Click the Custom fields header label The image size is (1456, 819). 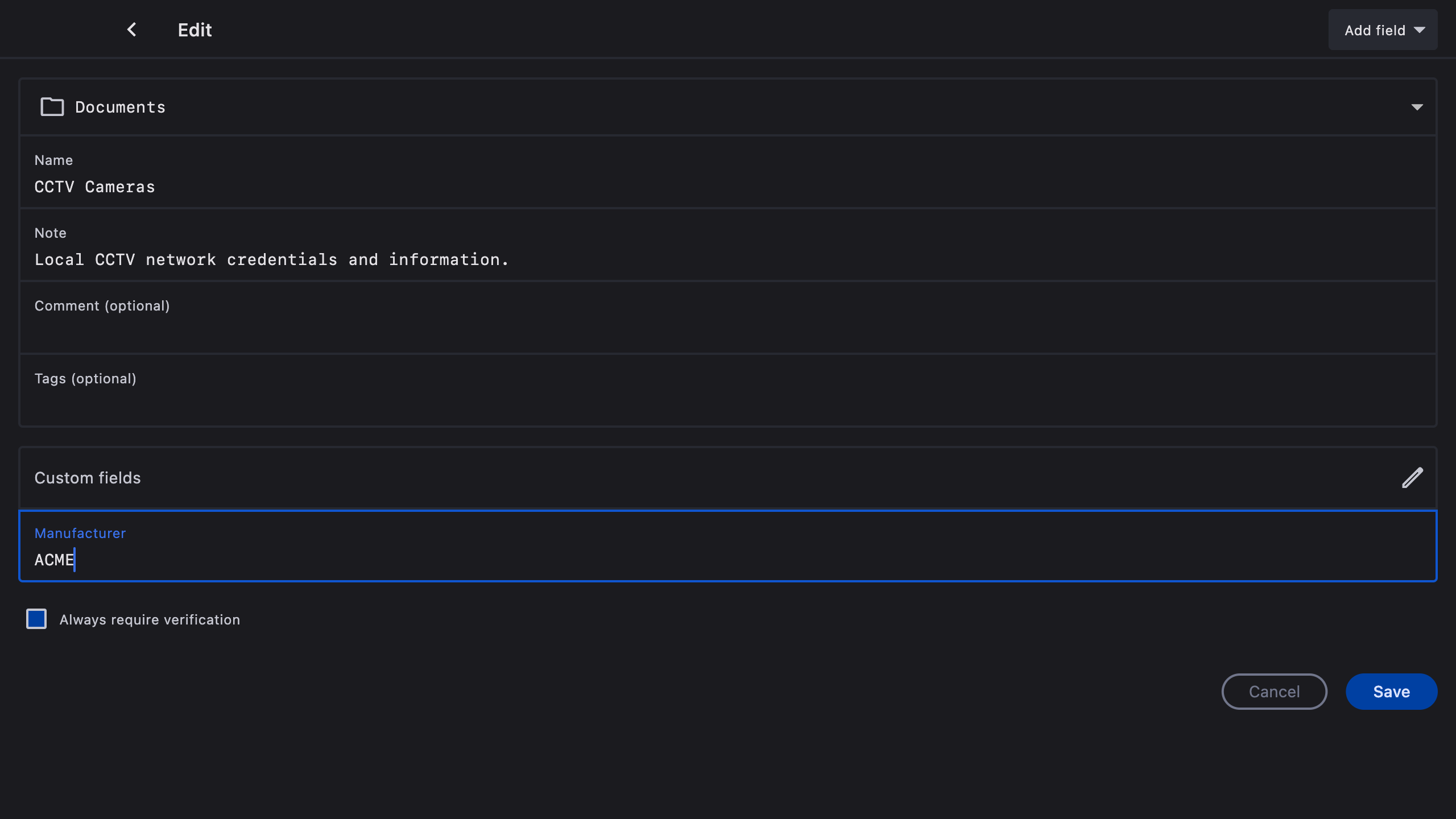tap(88, 478)
